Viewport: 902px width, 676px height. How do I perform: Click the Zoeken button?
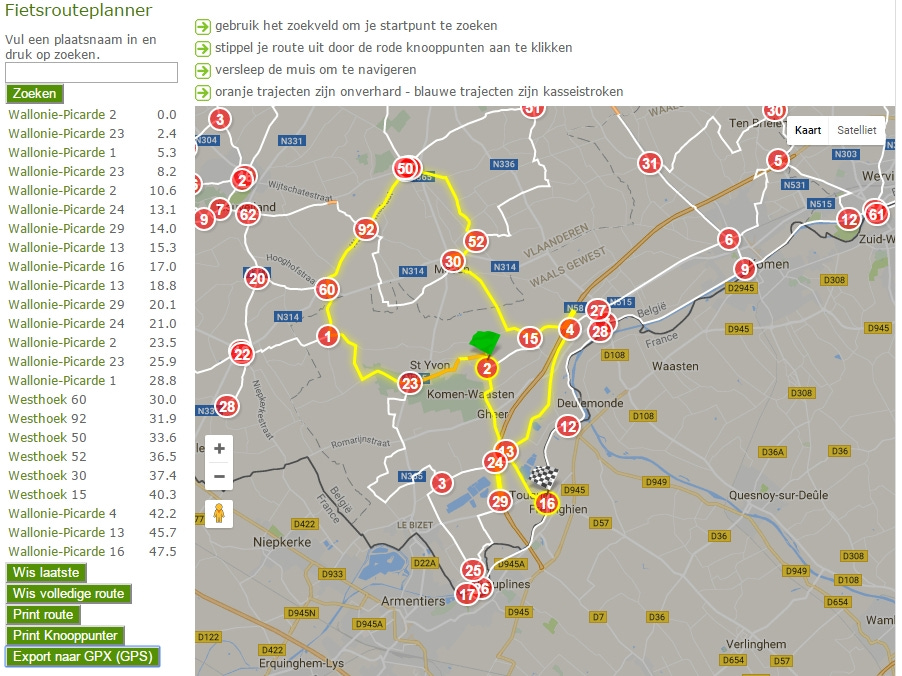pyautogui.click(x=35, y=93)
